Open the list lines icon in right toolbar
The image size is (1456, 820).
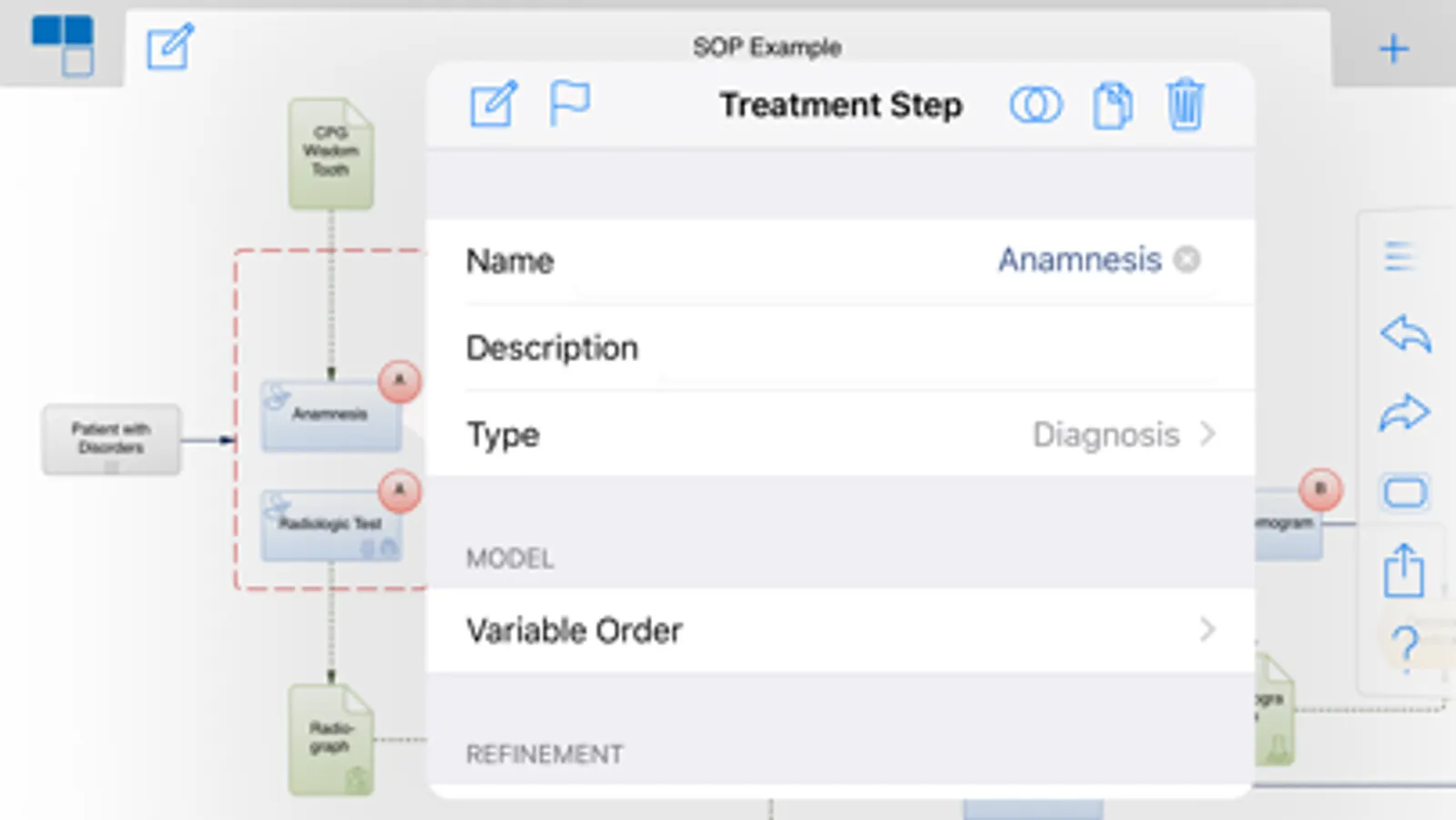pos(1400,257)
